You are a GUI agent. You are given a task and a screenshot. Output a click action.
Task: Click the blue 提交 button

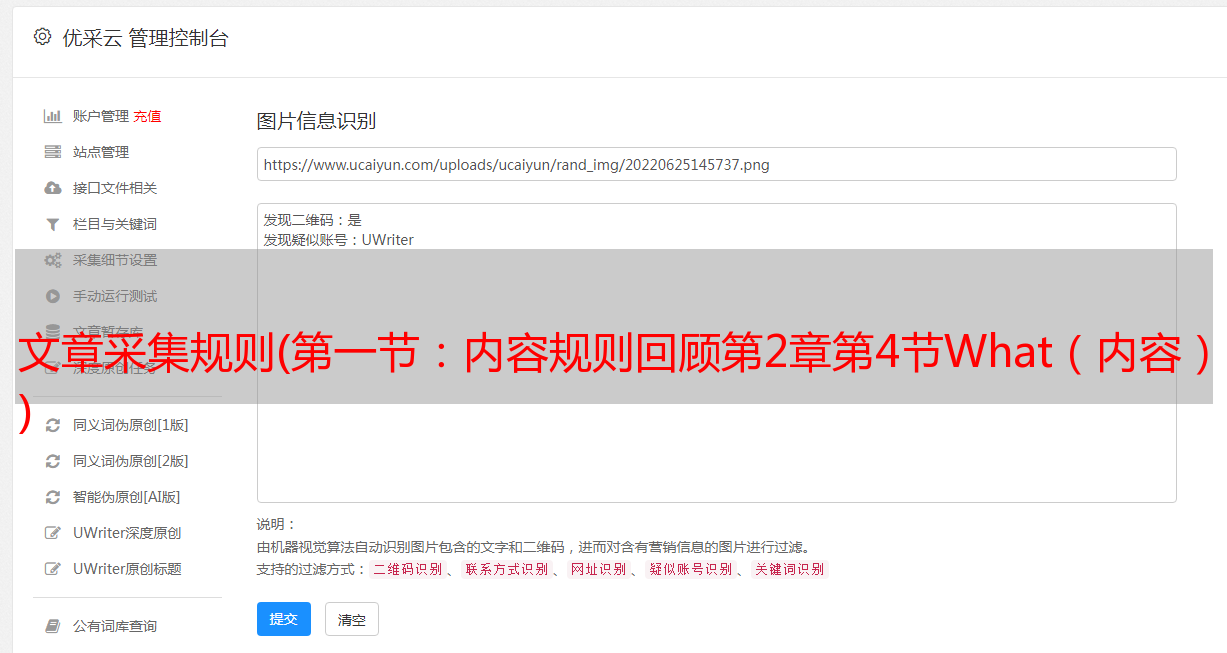pyautogui.click(x=284, y=619)
